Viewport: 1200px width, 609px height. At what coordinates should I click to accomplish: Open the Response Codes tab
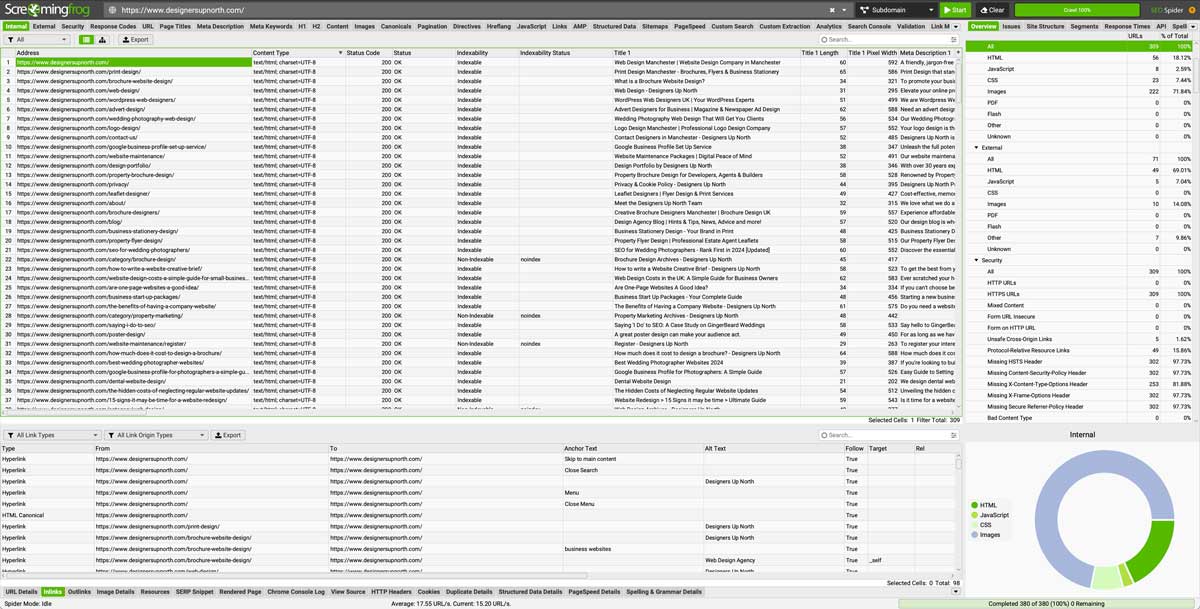point(113,26)
